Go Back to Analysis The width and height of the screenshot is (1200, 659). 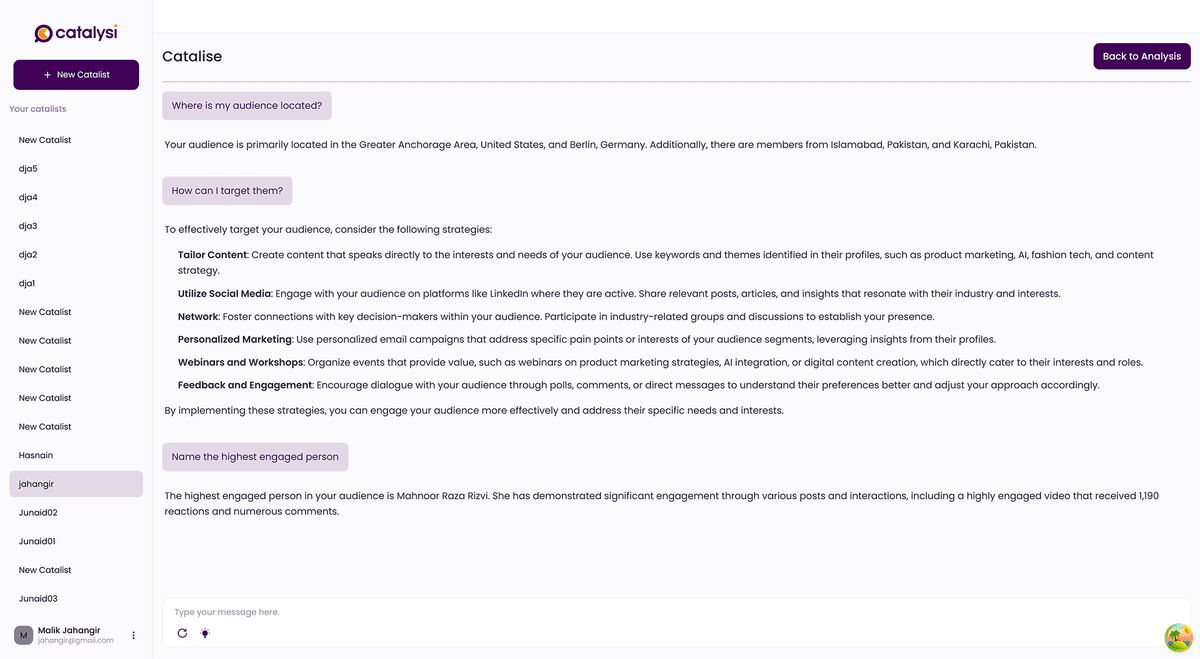click(1141, 57)
